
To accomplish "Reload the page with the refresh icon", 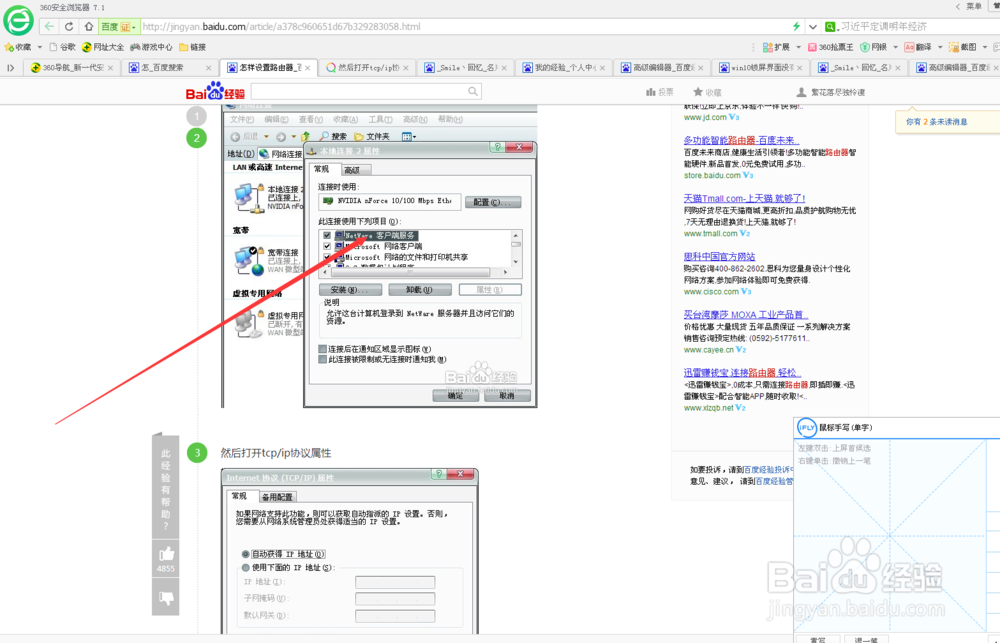I will click(69, 27).
